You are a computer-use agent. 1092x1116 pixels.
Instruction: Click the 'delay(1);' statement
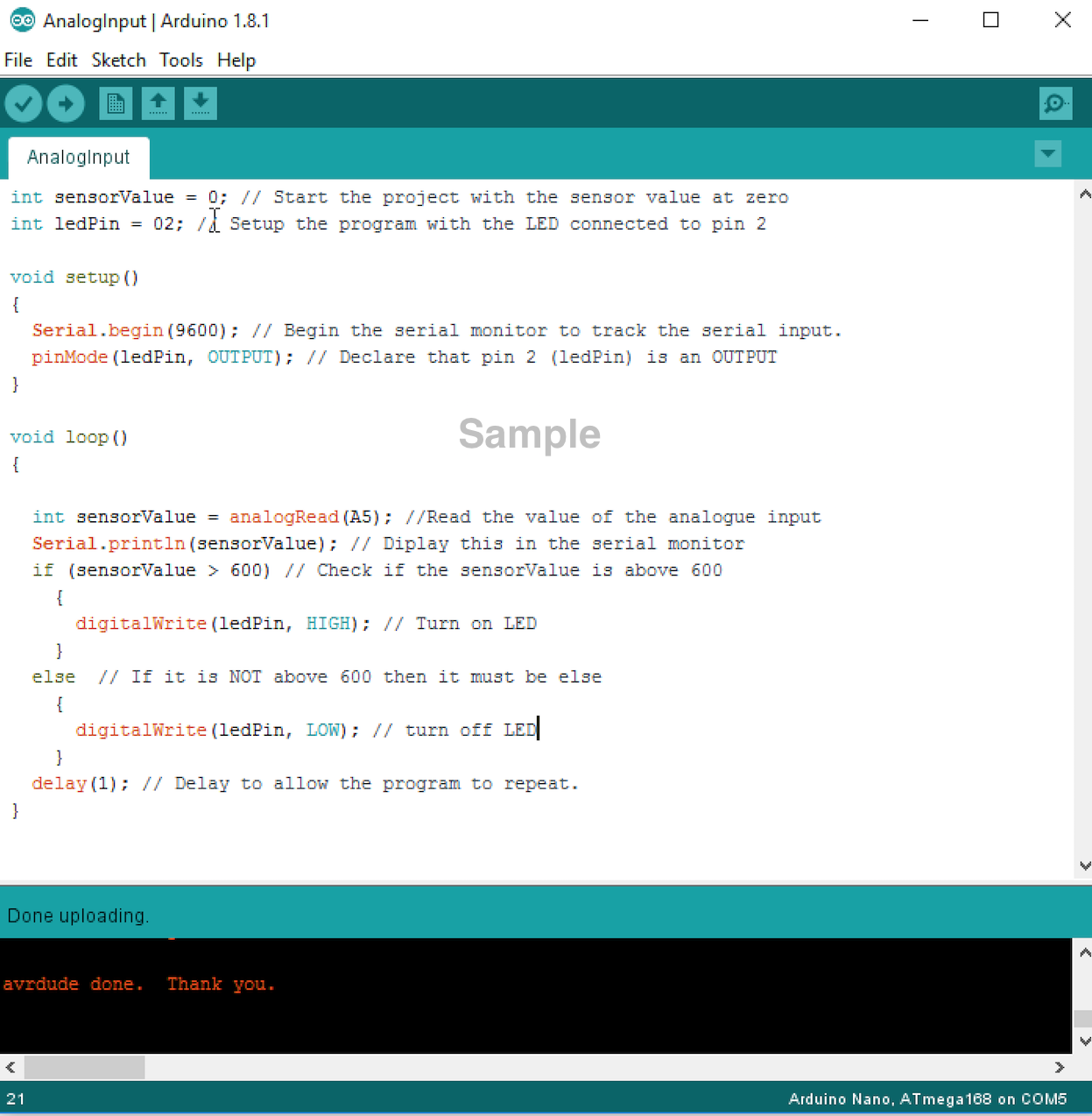tap(81, 784)
